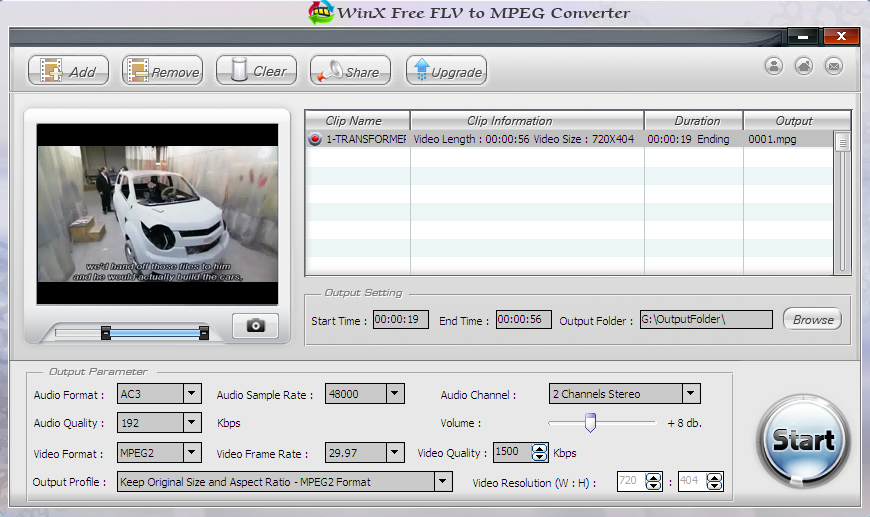The image size is (870, 517).
Task: Take a snapshot with the camera icon
Action: point(255,326)
